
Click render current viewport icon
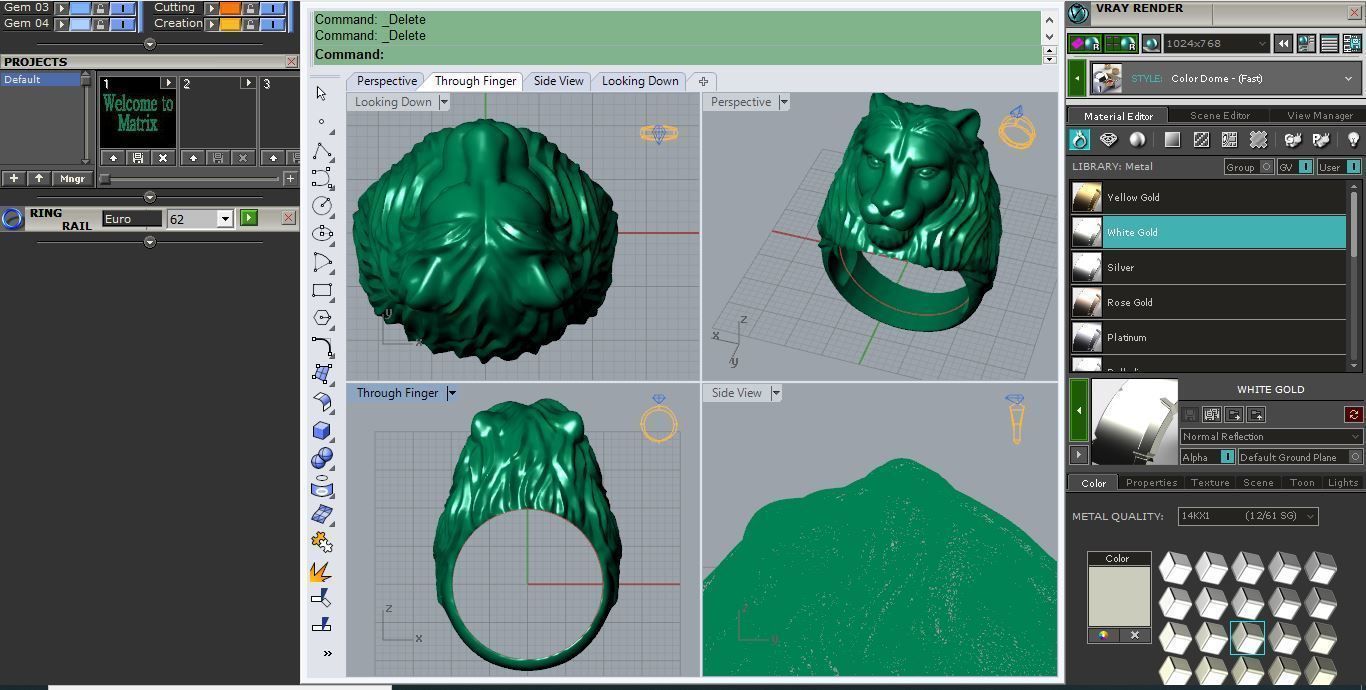coord(1085,43)
